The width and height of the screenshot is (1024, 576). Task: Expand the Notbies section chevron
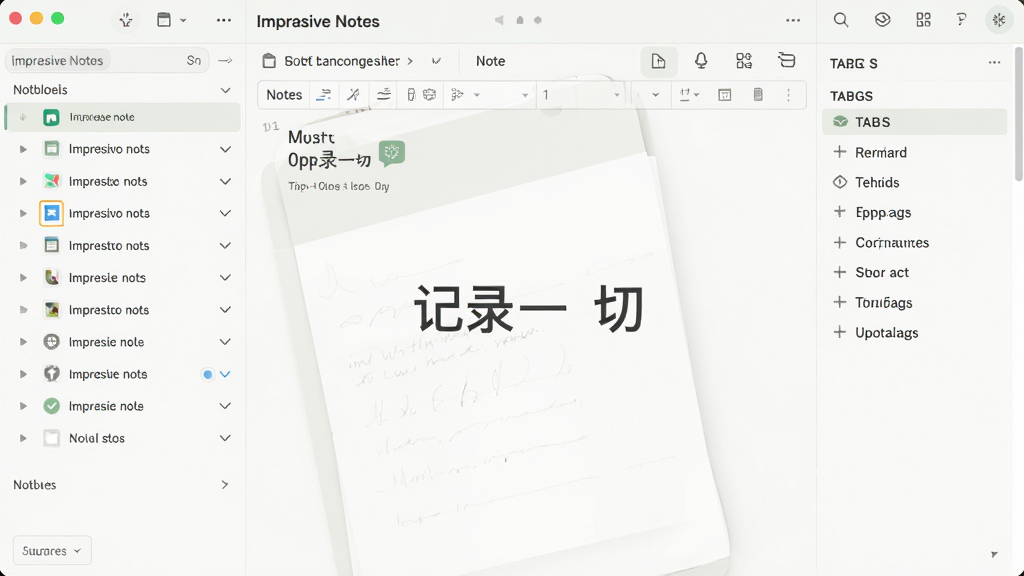click(x=225, y=485)
